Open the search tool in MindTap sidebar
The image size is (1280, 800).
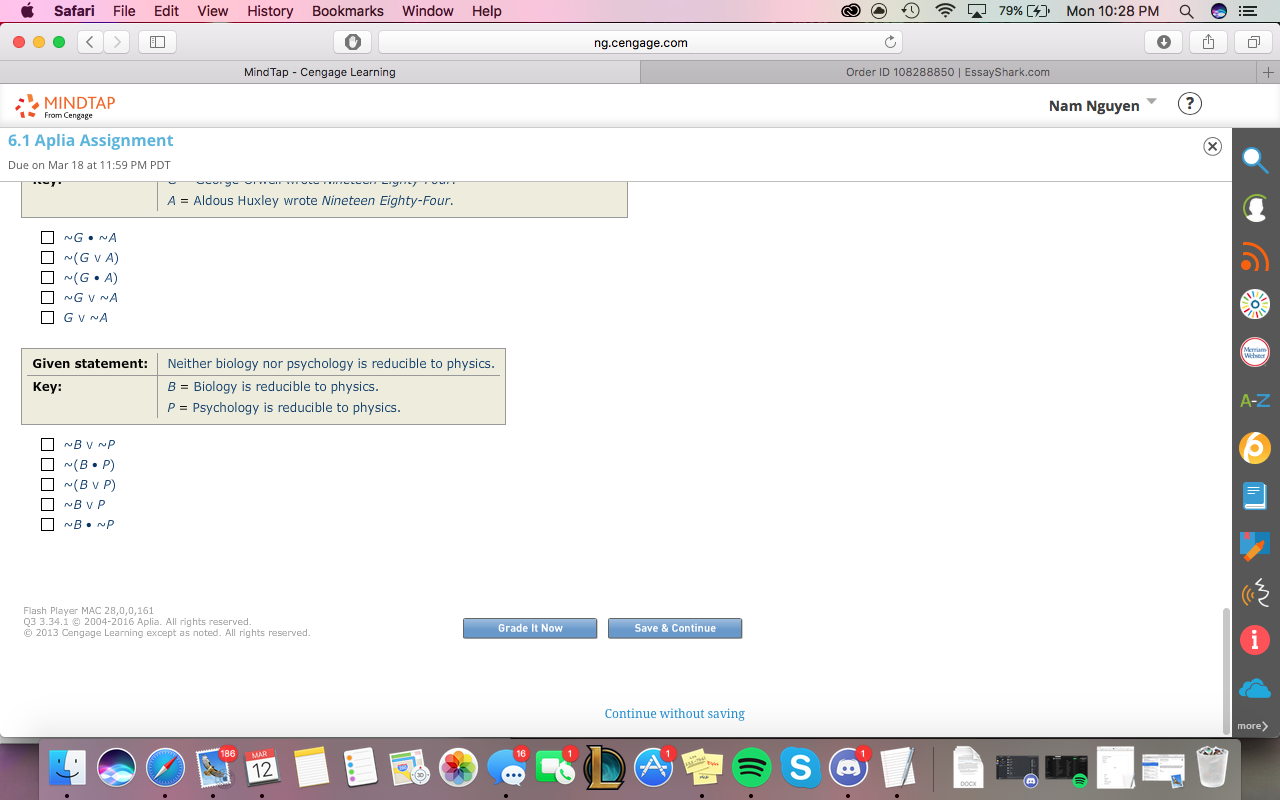point(1255,159)
